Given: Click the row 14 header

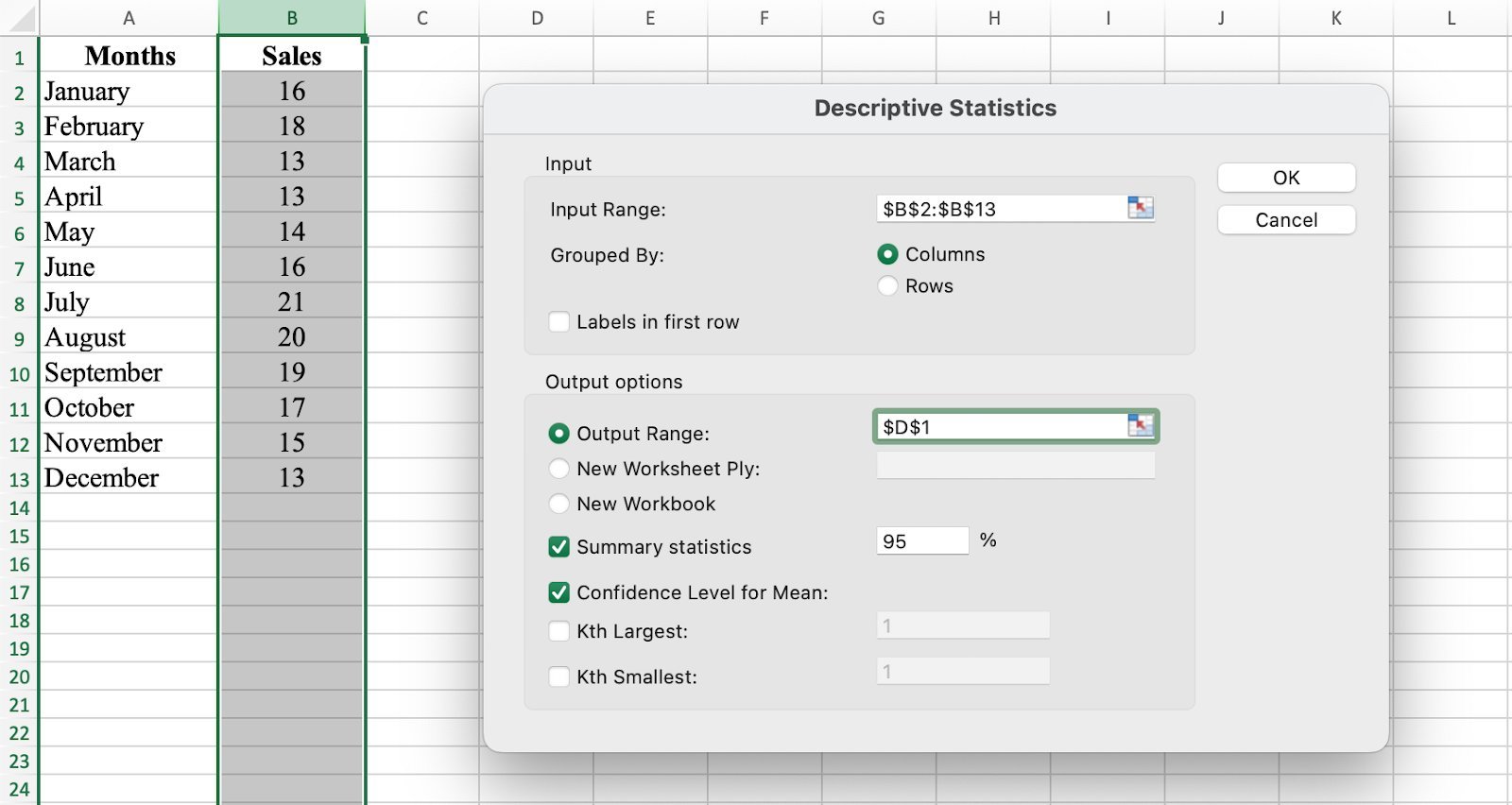Looking at the screenshot, I should 19,508.
